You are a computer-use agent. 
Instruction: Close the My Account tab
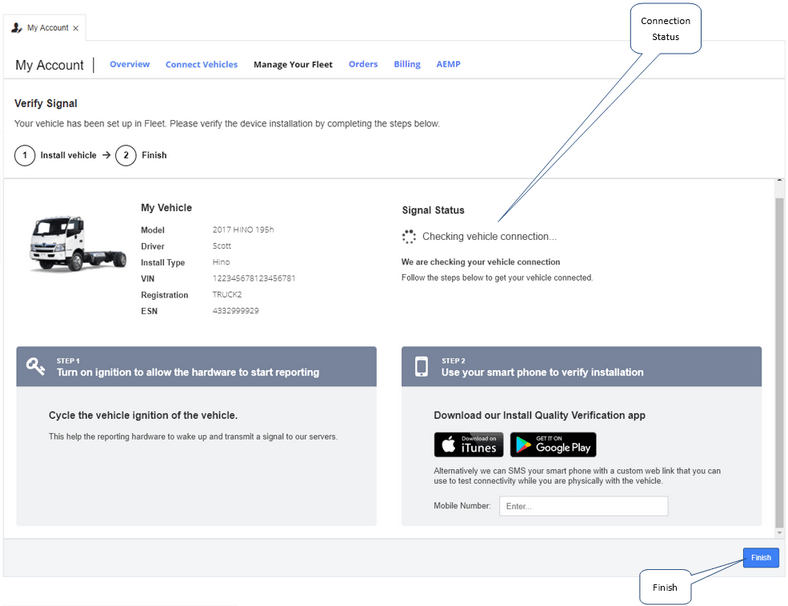[75, 29]
